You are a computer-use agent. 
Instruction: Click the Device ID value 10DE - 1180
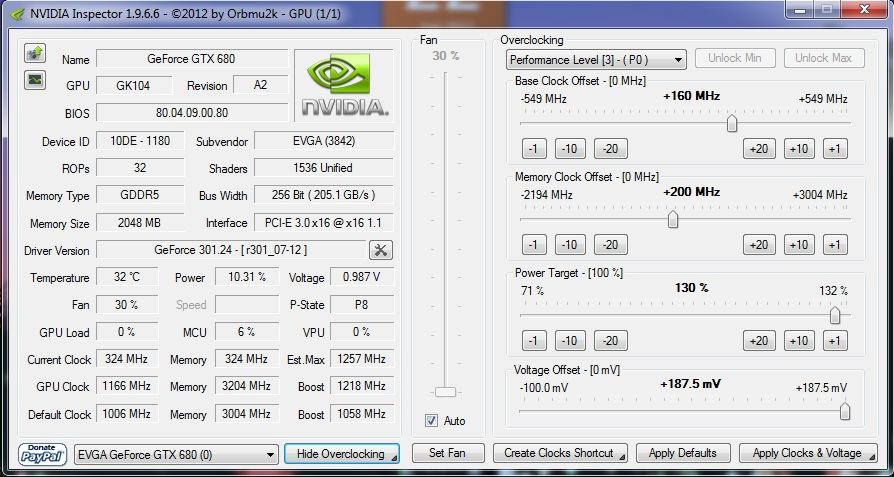coord(140,141)
